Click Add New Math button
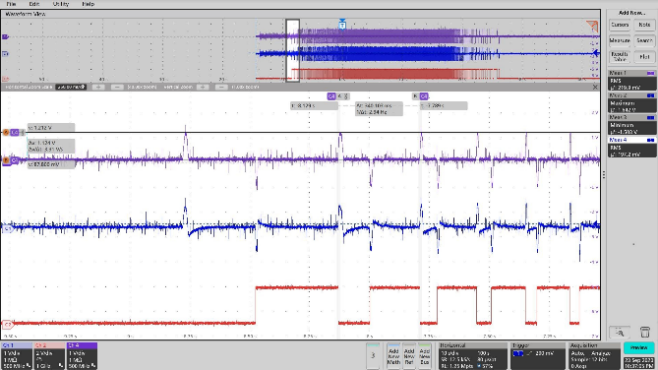 click(x=393, y=356)
